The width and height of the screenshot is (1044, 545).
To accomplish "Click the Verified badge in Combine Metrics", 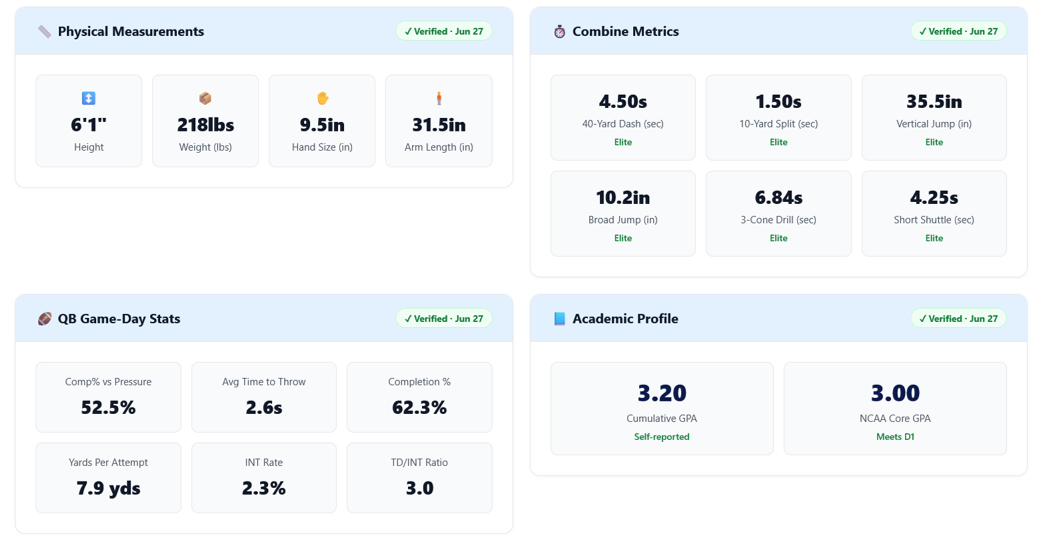I will (x=958, y=31).
